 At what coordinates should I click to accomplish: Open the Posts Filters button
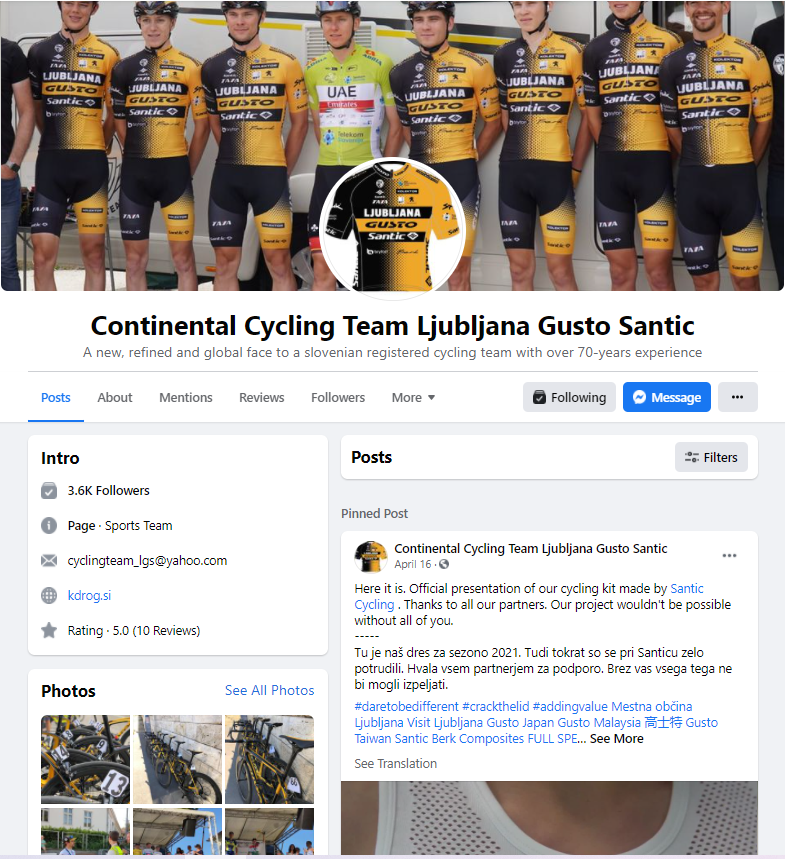pos(711,457)
